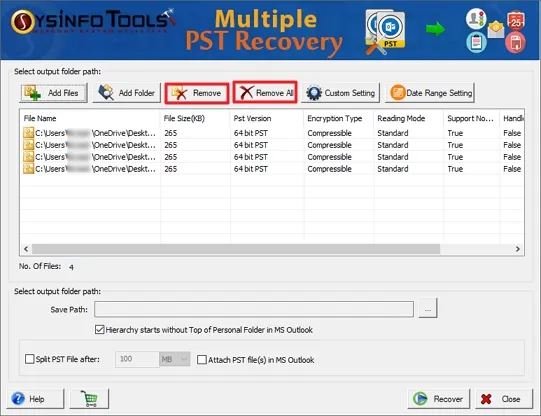Click Remove All to clear the list
Image resolution: width=541 pixels, height=416 pixels.
265,92
